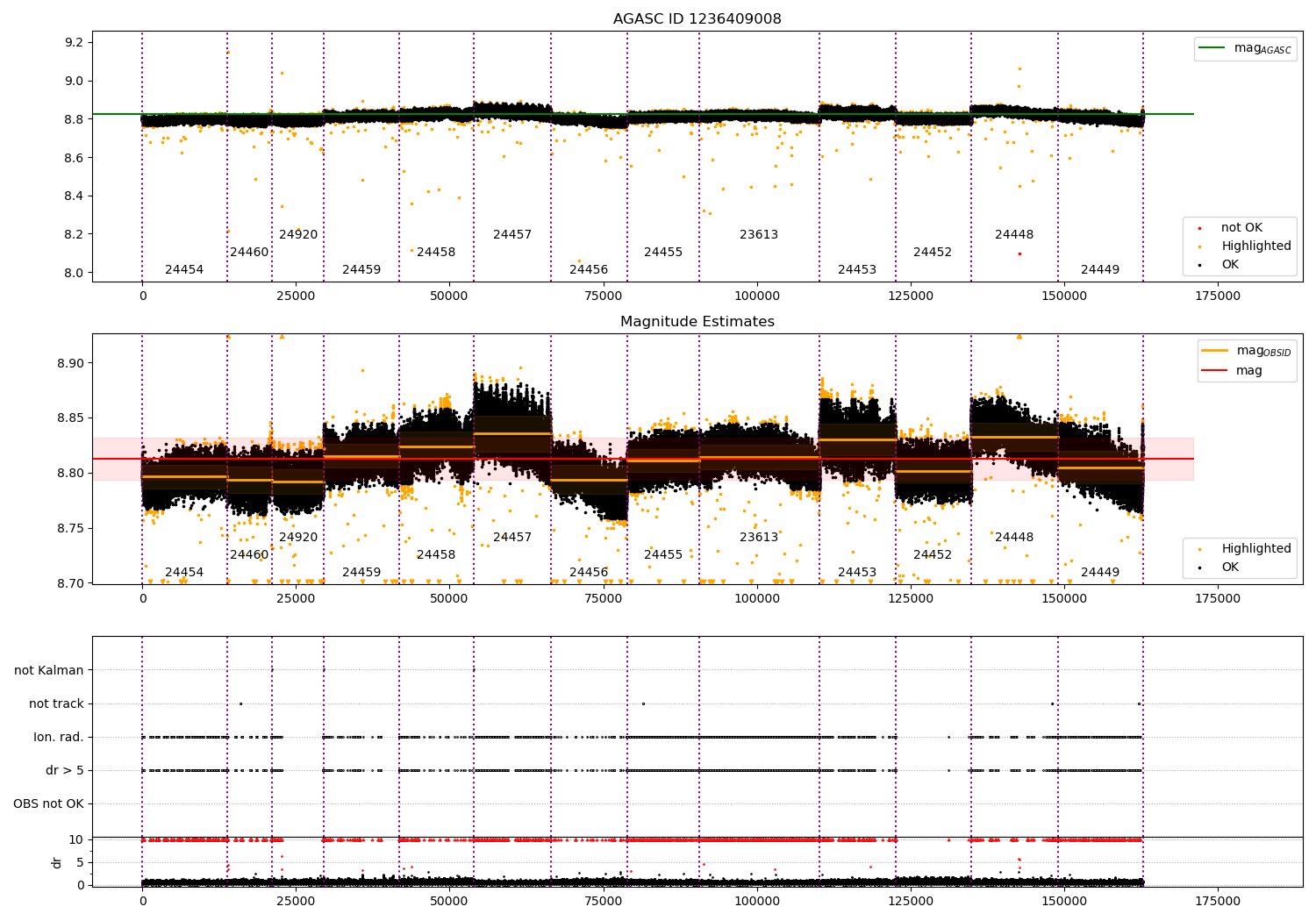Click obsid label 24920 in the top panel
Image resolution: width=1316 pixels, height=921 pixels.
click(x=298, y=235)
